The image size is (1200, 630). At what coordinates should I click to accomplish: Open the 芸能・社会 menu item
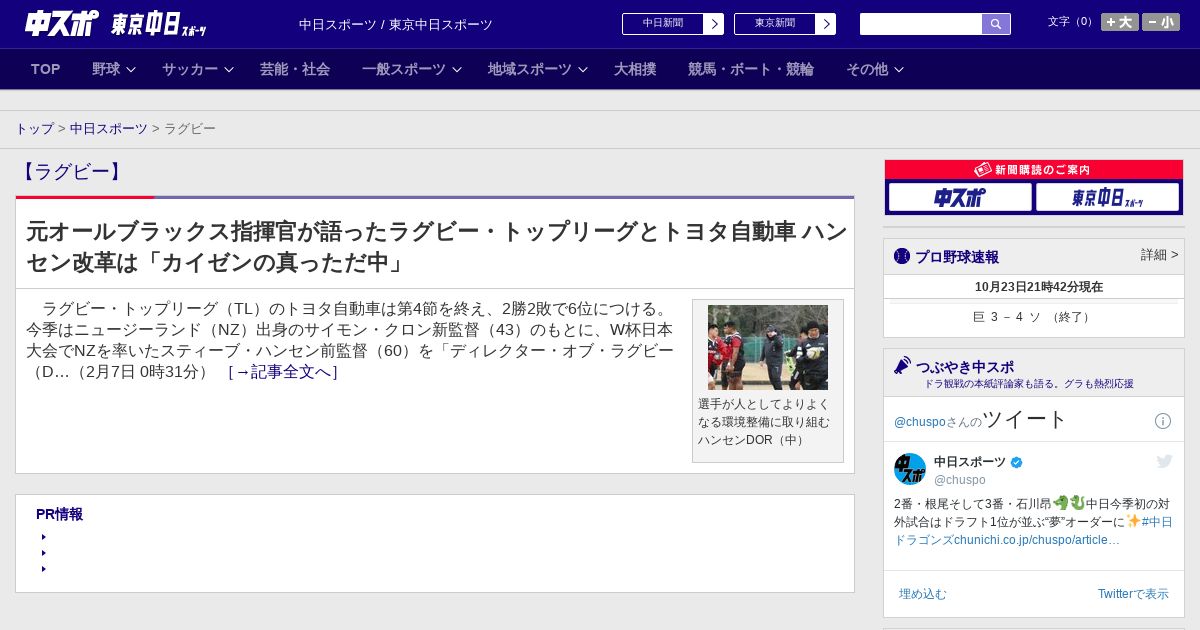[x=295, y=69]
